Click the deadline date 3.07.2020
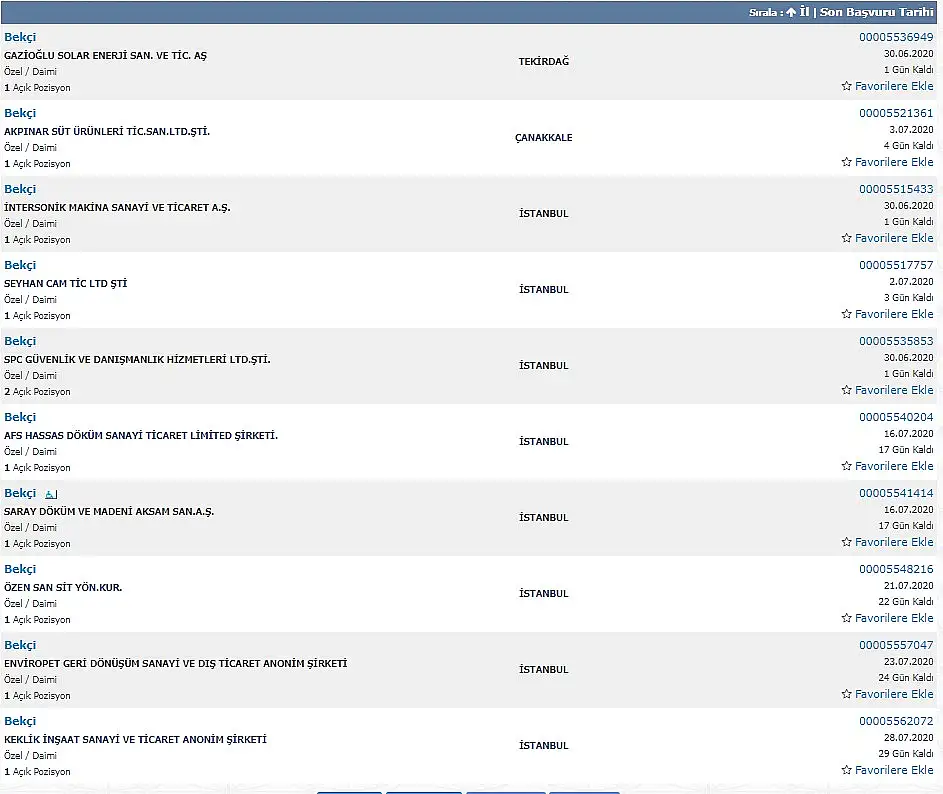The height and width of the screenshot is (794, 943). pos(911,129)
